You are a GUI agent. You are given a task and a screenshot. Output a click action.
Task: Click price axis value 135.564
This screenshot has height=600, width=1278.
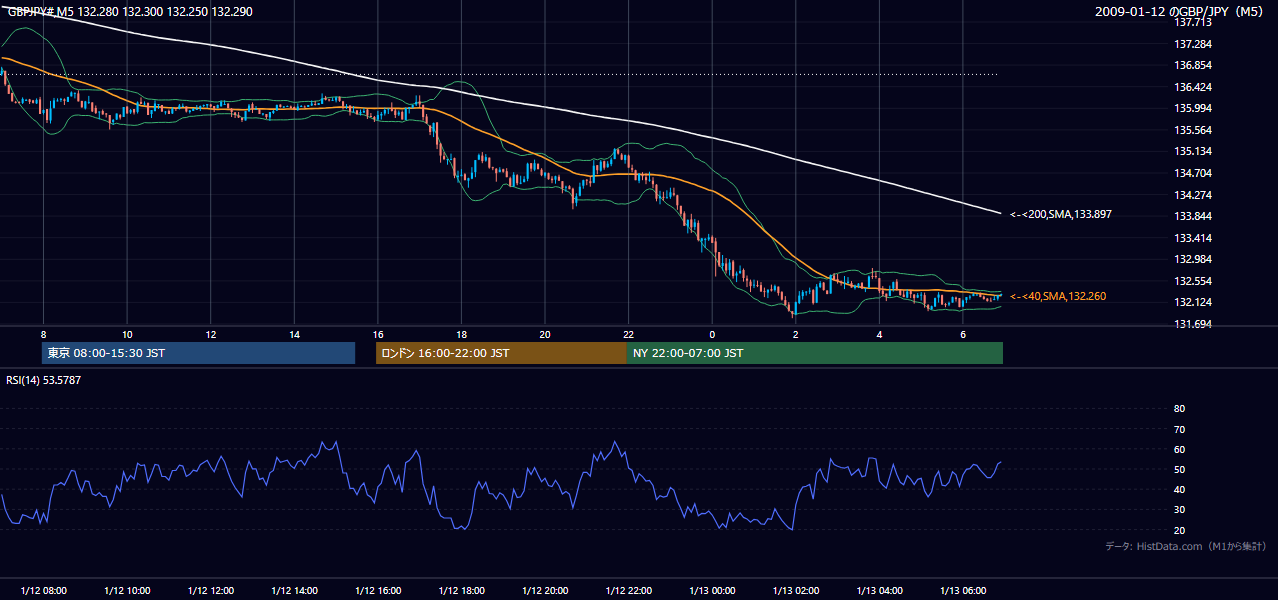tap(1193, 130)
